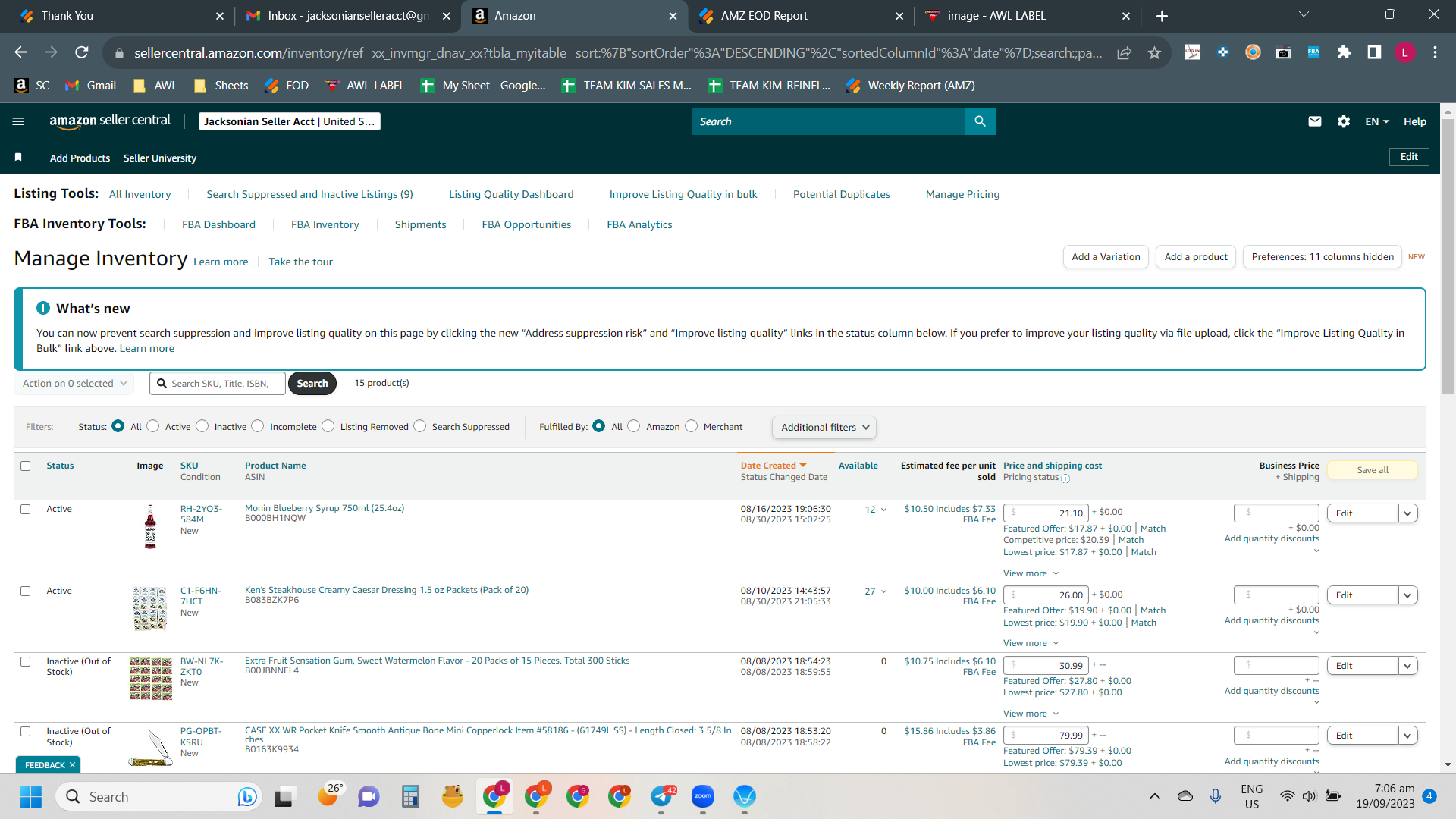Click the Amazon Seller Central logo
This screenshot has height=819, width=1456.
click(110, 121)
